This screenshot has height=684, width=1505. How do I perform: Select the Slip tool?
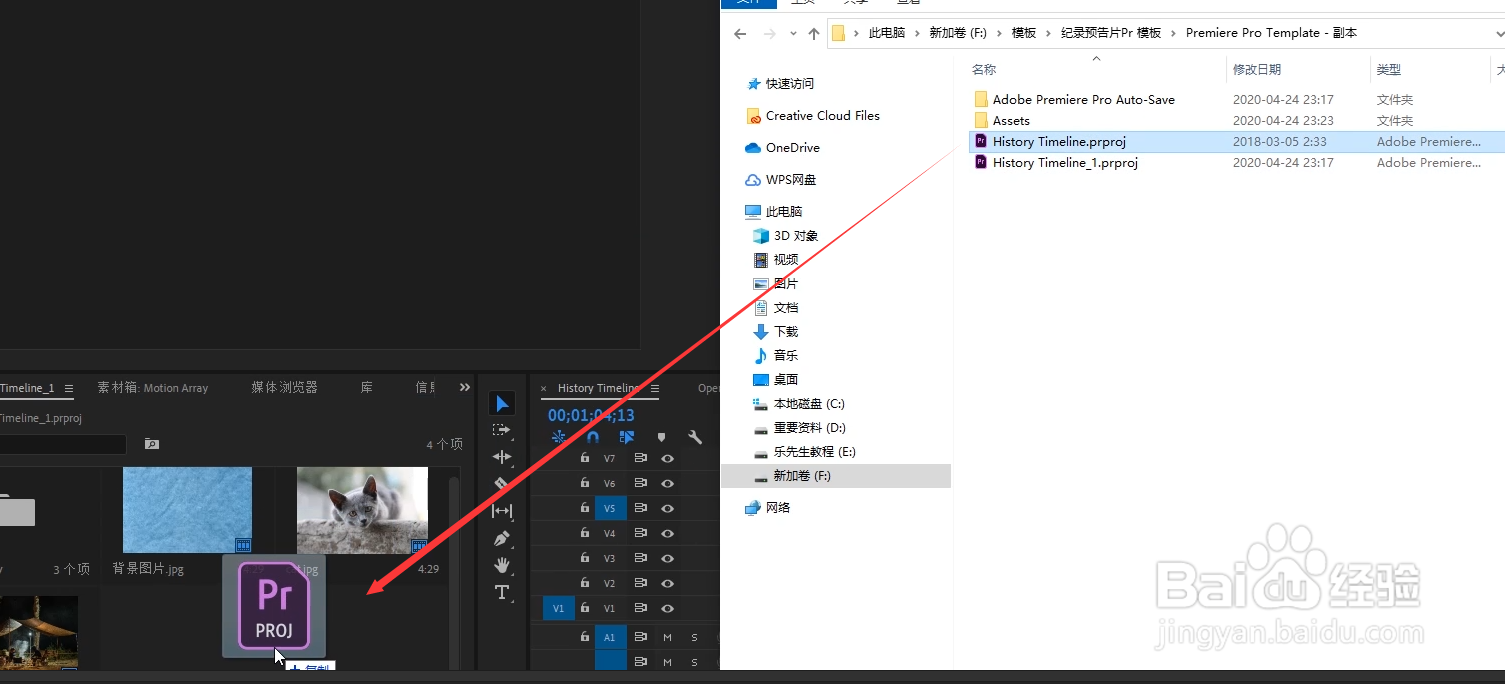(x=502, y=511)
